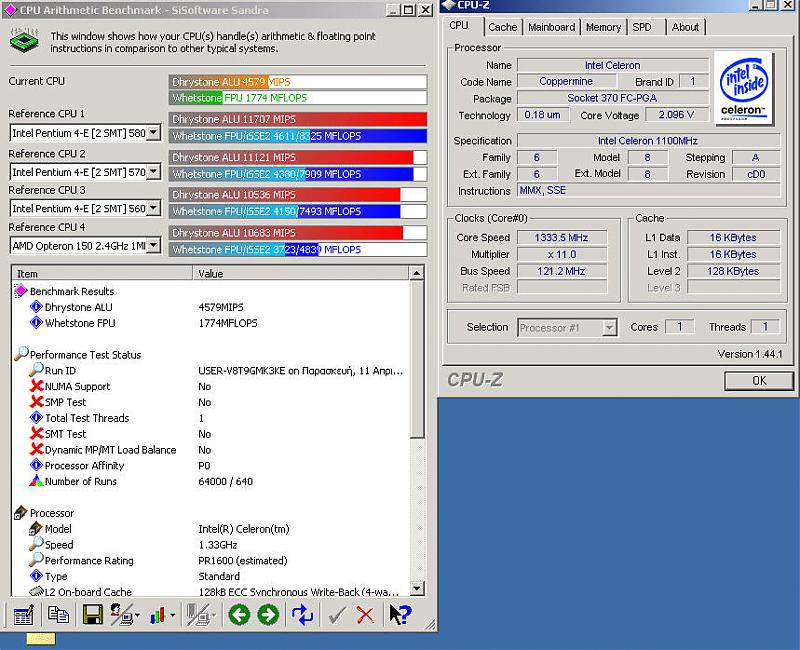800x650 pixels.
Task: Click the red X icon beside SMT Test
Action: coord(36,433)
